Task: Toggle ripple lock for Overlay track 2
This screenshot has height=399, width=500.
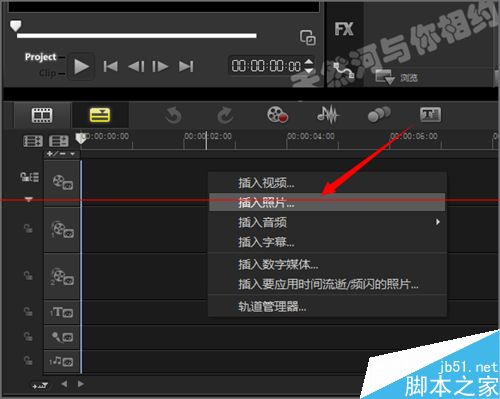Action: [28, 275]
